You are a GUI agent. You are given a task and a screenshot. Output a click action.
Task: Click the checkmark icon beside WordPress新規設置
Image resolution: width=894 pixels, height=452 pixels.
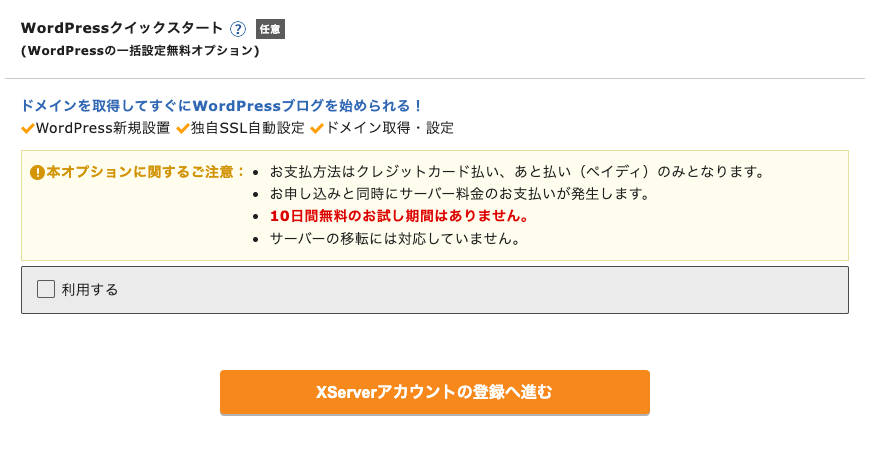pyautogui.click(x=28, y=128)
